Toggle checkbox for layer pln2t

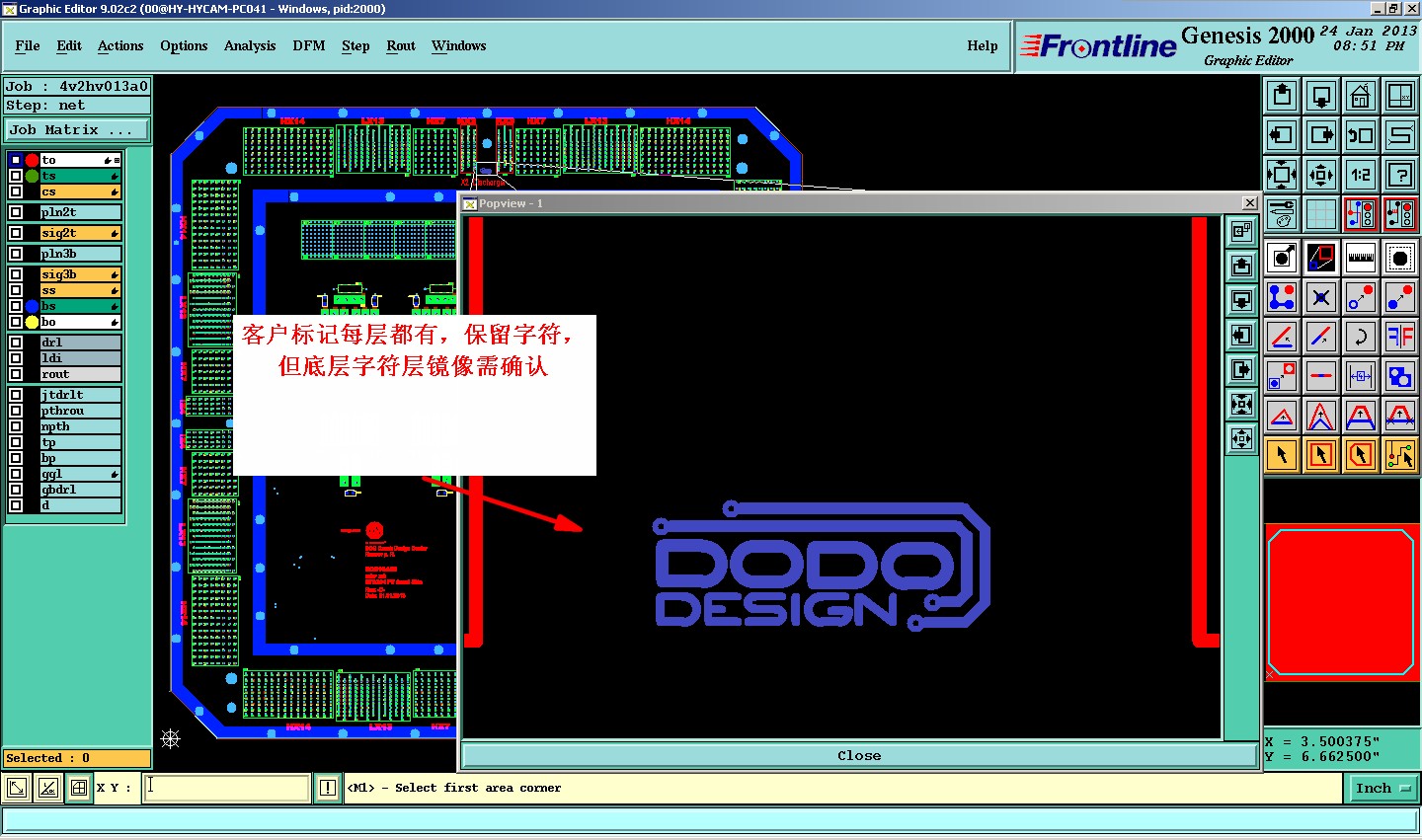pyautogui.click(x=16, y=212)
